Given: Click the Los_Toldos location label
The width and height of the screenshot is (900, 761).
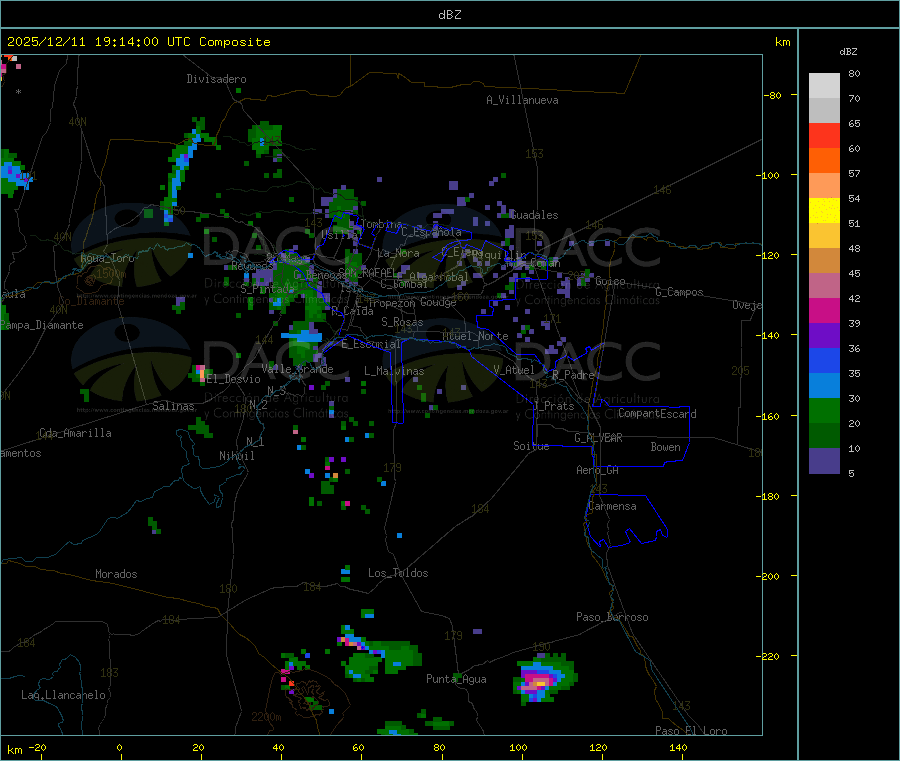Looking at the screenshot, I should [398, 573].
